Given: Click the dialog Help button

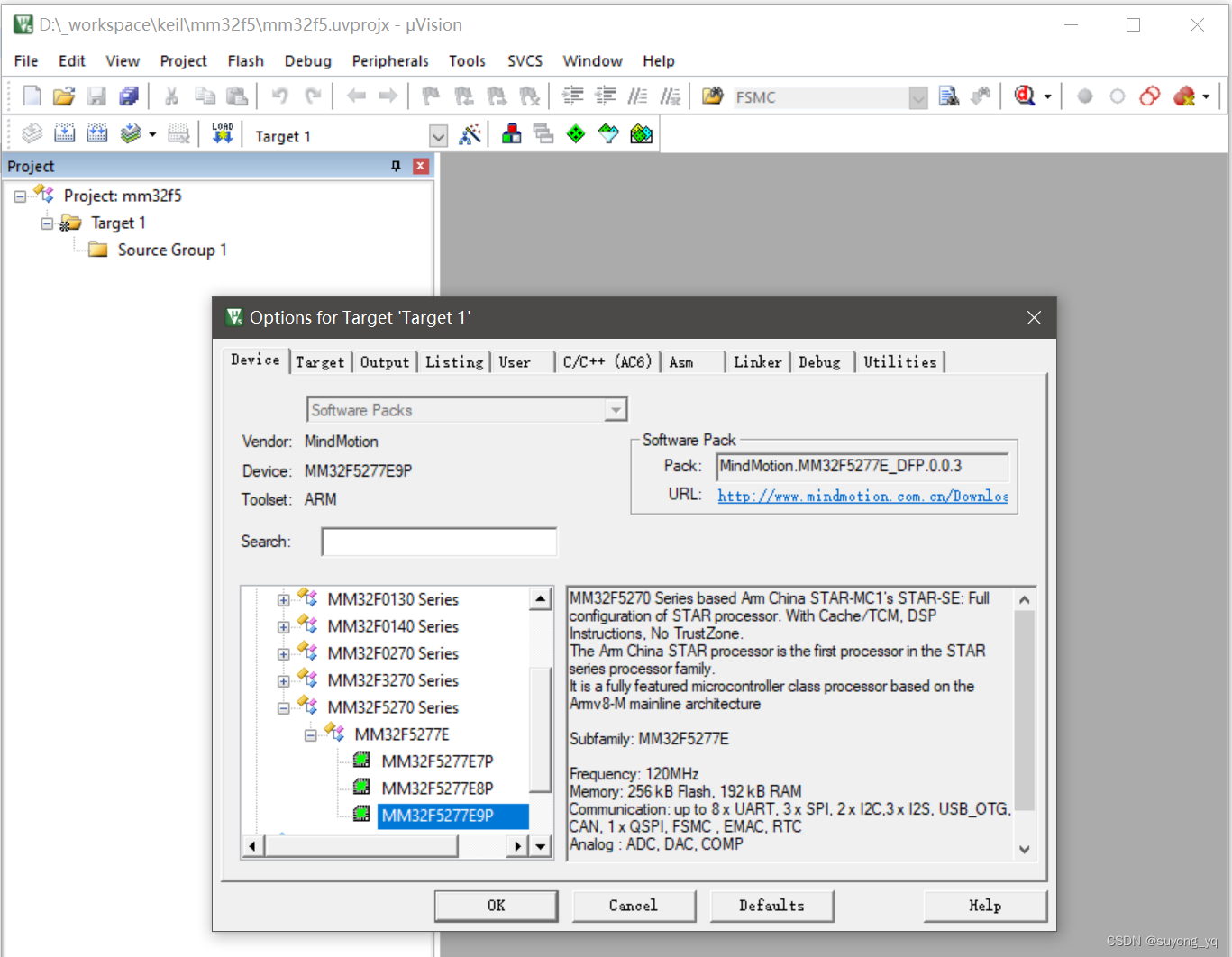Looking at the screenshot, I should [985, 906].
